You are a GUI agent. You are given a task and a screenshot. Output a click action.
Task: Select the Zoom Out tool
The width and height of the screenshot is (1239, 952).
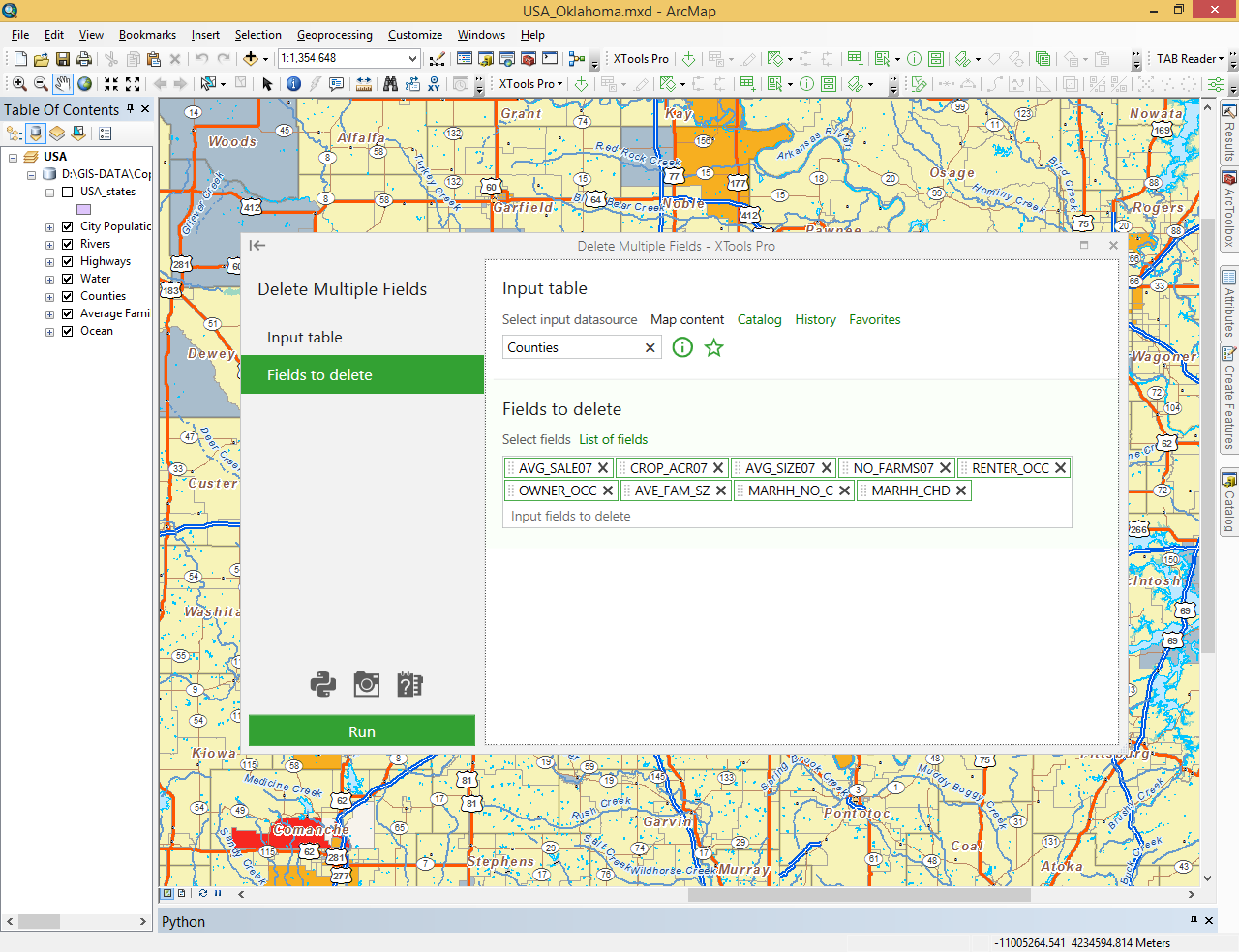(x=41, y=84)
